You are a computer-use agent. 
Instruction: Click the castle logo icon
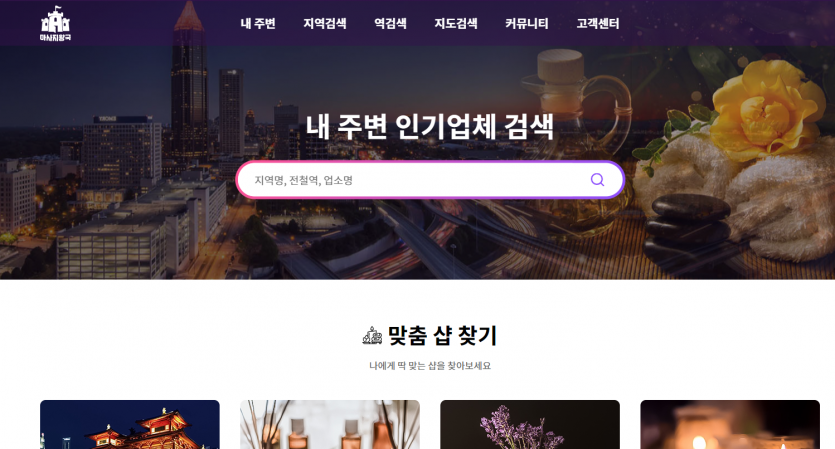point(55,19)
